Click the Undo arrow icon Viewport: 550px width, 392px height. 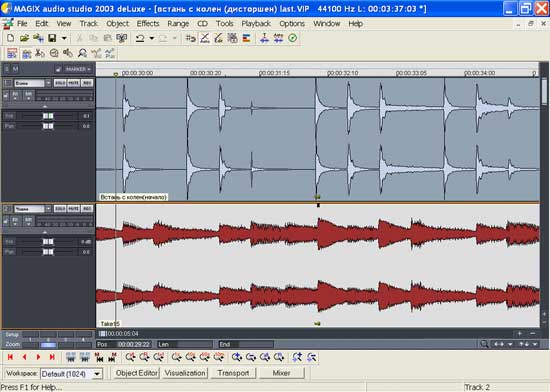tap(140, 38)
